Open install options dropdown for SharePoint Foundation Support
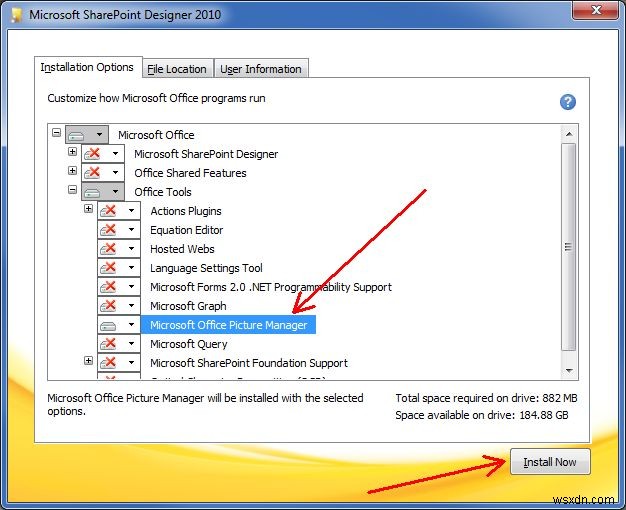The width and height of the screenshot is (626, 510). coord(131,363)
